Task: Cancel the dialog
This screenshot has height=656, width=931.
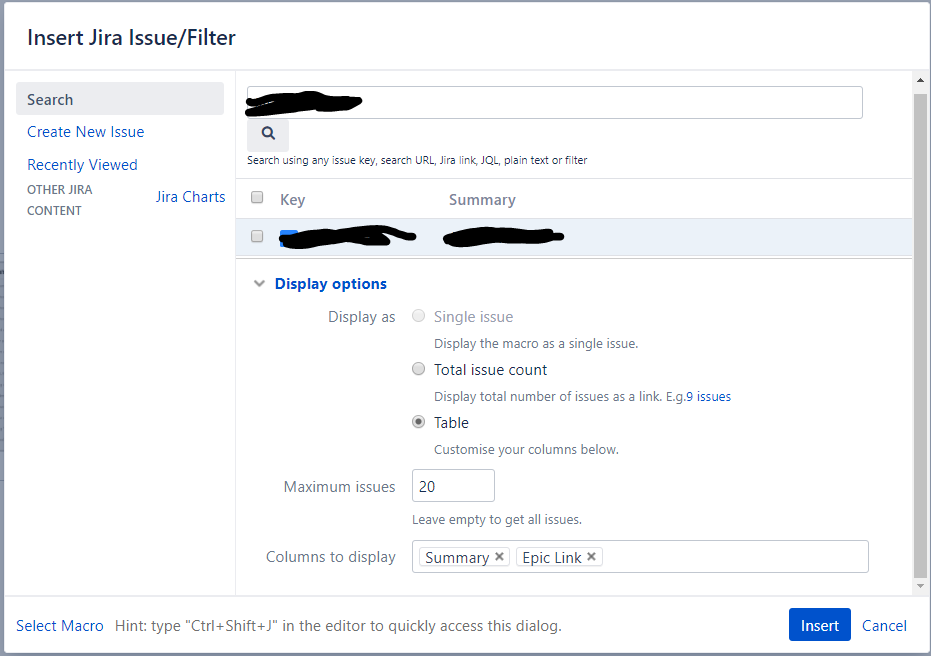Action: (x=884, y=626)
